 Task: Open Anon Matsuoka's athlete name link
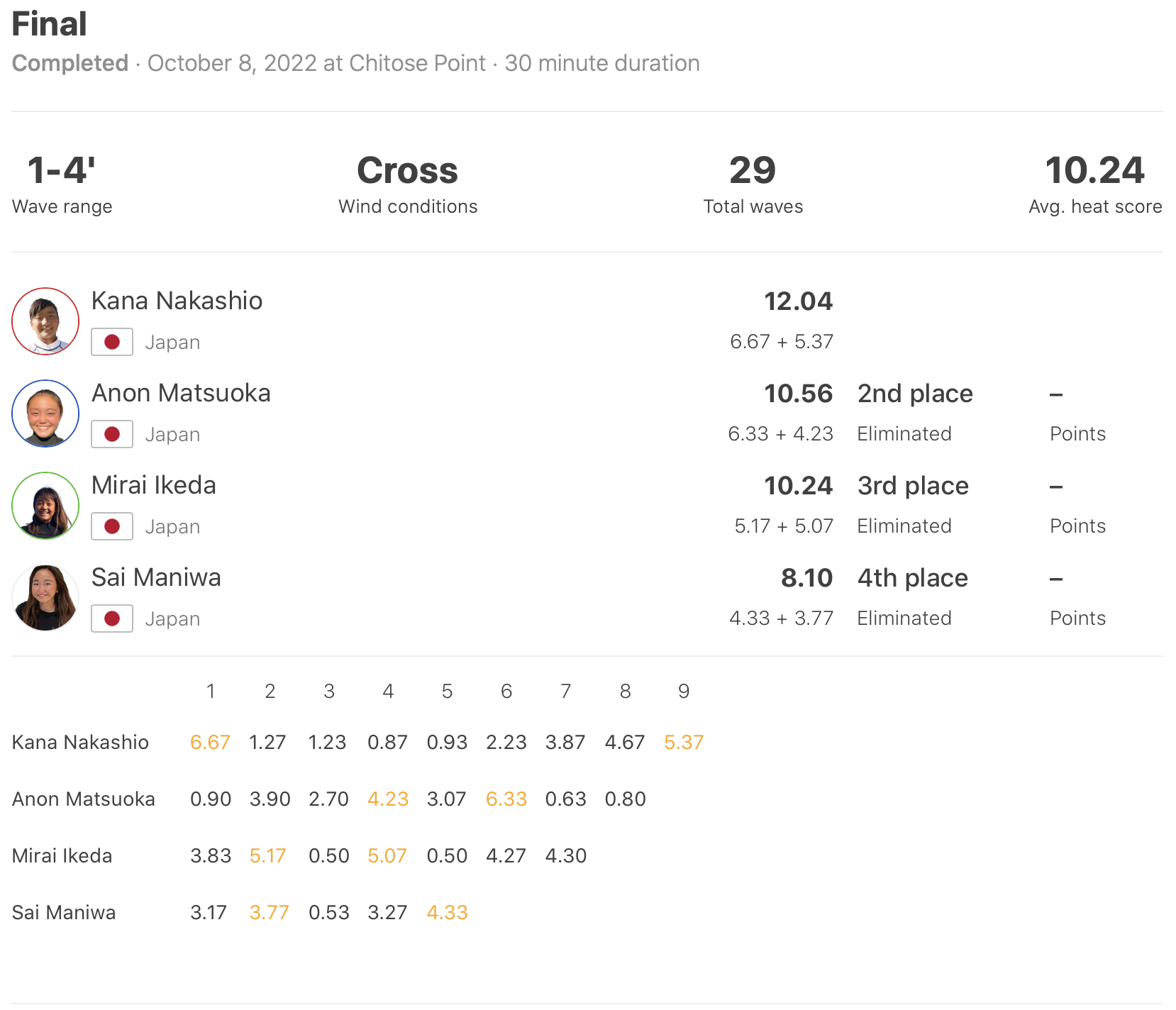click(x=181, y=393)
